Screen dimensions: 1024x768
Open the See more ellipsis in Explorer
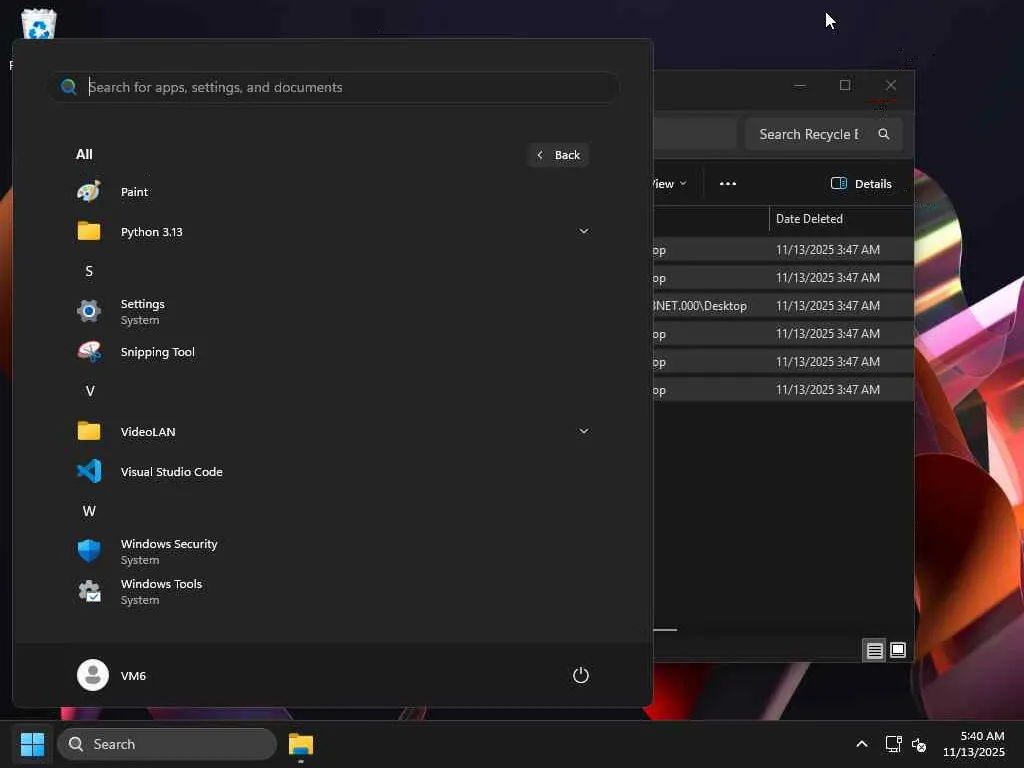[728, 184]
